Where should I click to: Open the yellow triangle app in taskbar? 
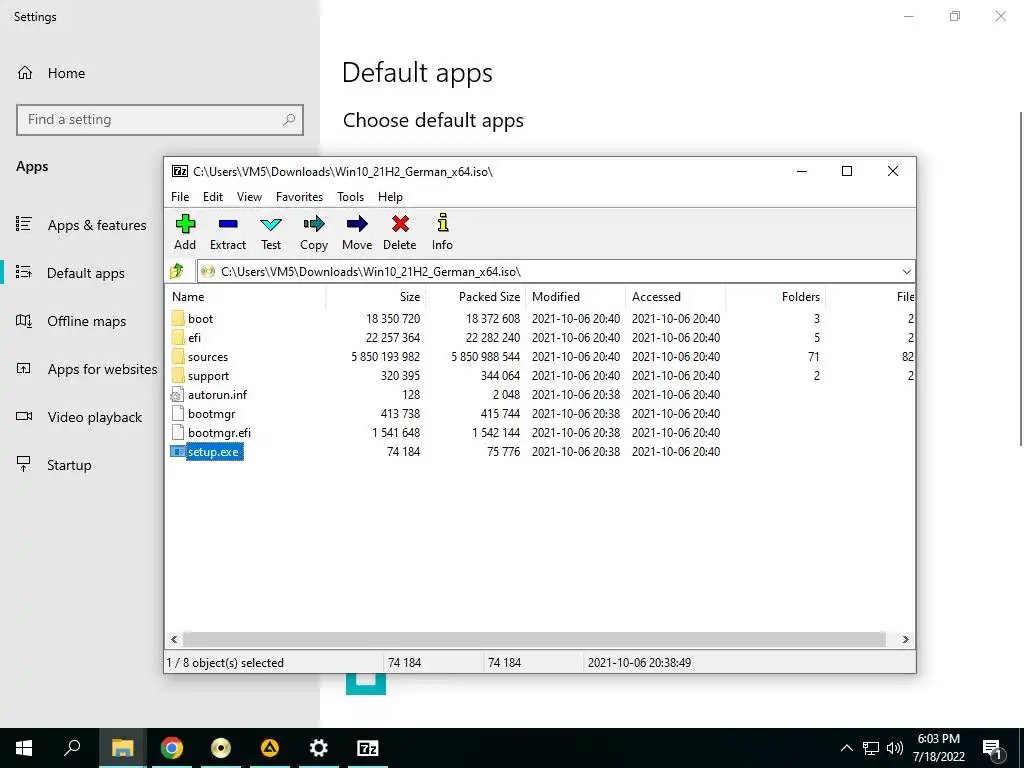point(270,748)
